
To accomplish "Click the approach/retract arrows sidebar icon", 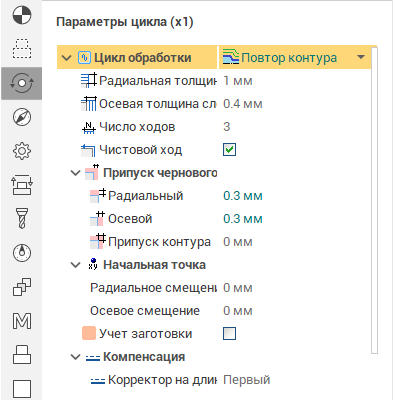I will [x=22, y=185].
